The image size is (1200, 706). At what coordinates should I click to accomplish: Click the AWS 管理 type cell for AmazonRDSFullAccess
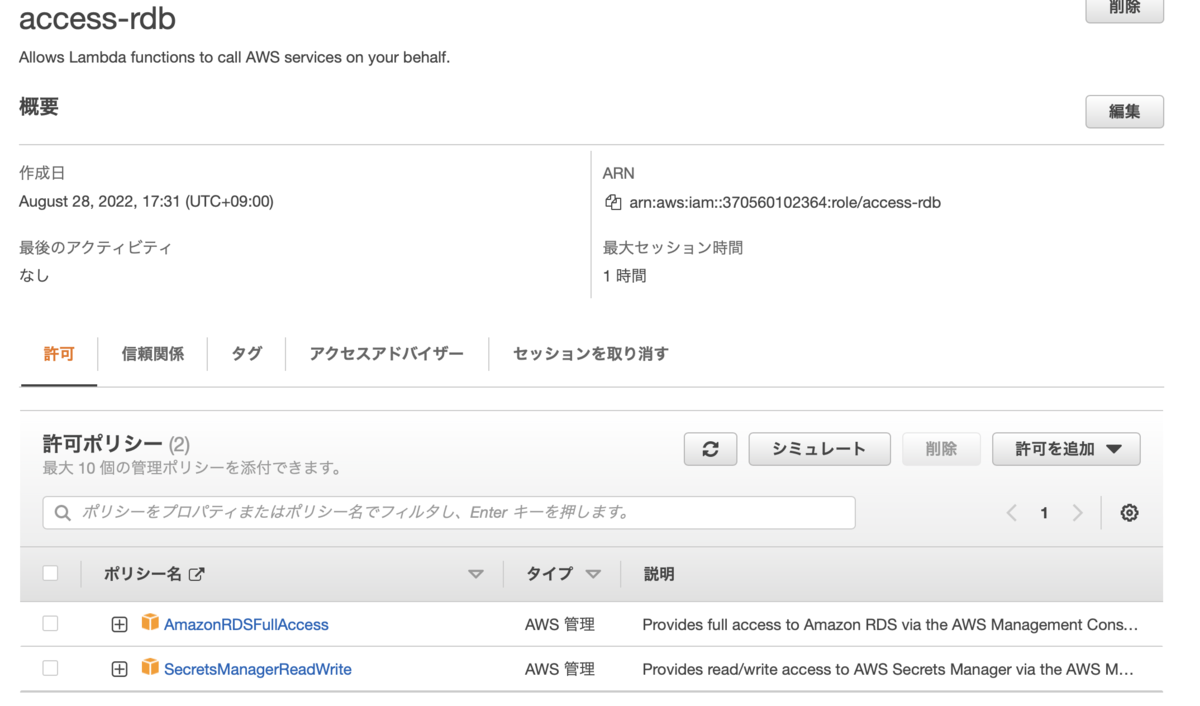click(x=560, y=624)
